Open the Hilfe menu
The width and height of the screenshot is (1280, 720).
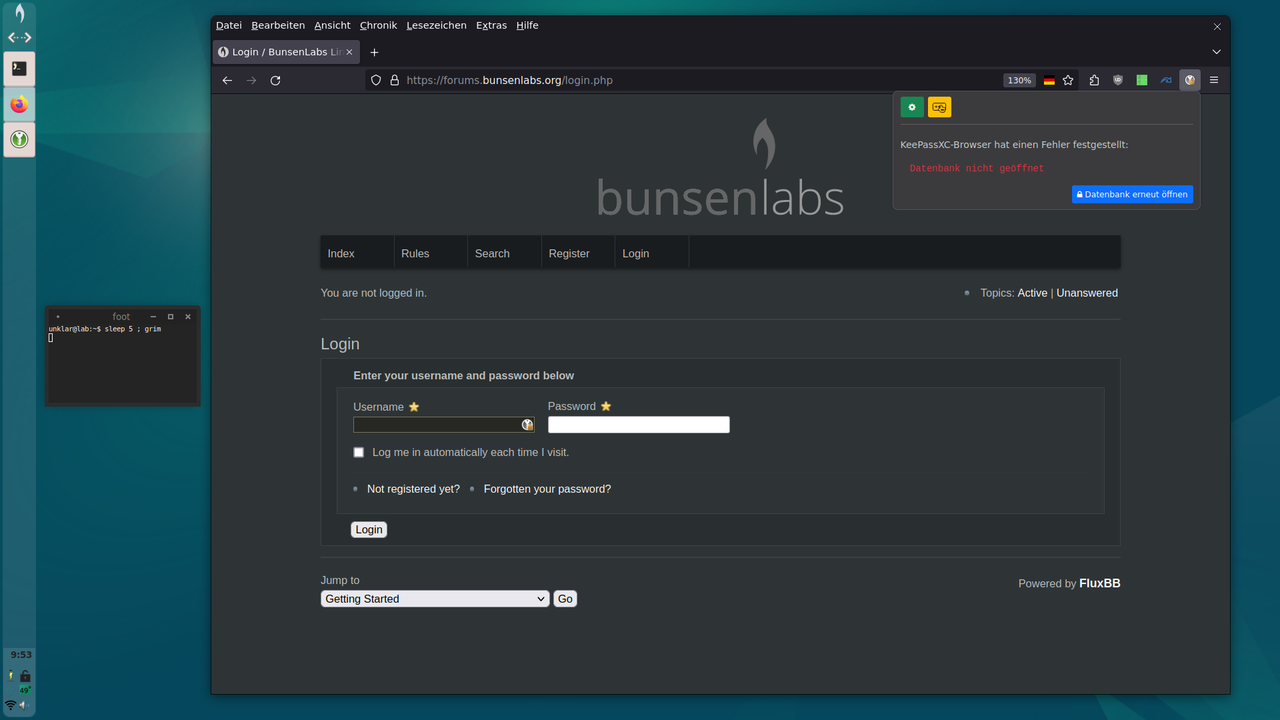click(527, 25)
